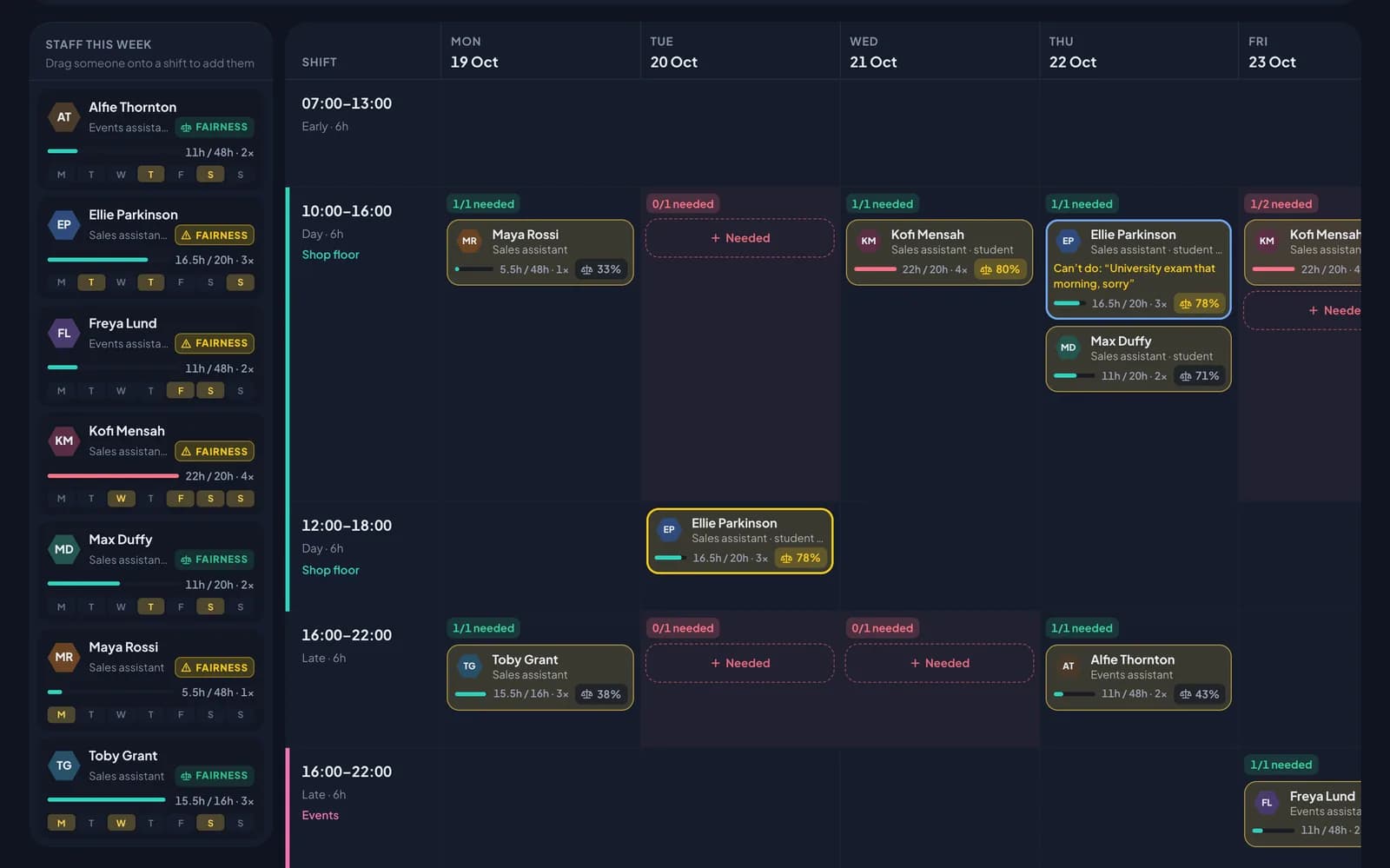Click the 78% fairness badge on Ellie Parkinson's Tuesday shift

coord(800,558)
